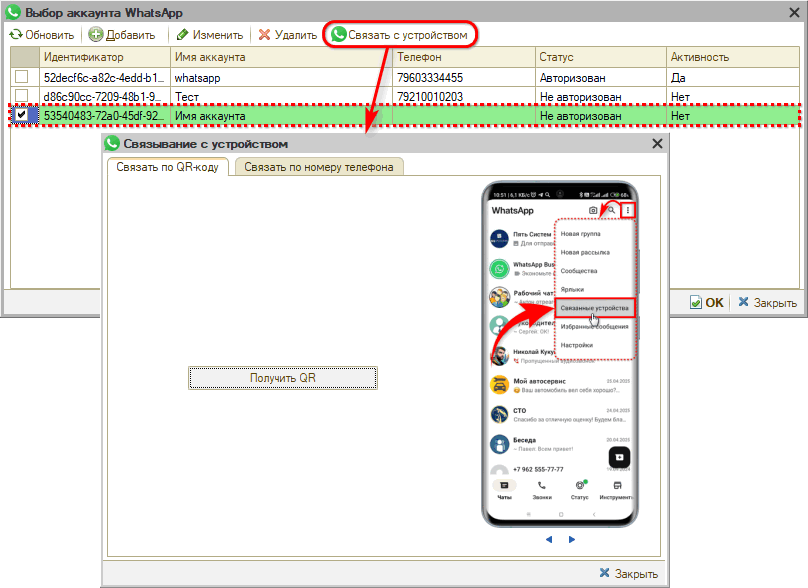Tick the checkbox for the Тест account row
This screenshot has height=588, width=808.
click(21, 97)
